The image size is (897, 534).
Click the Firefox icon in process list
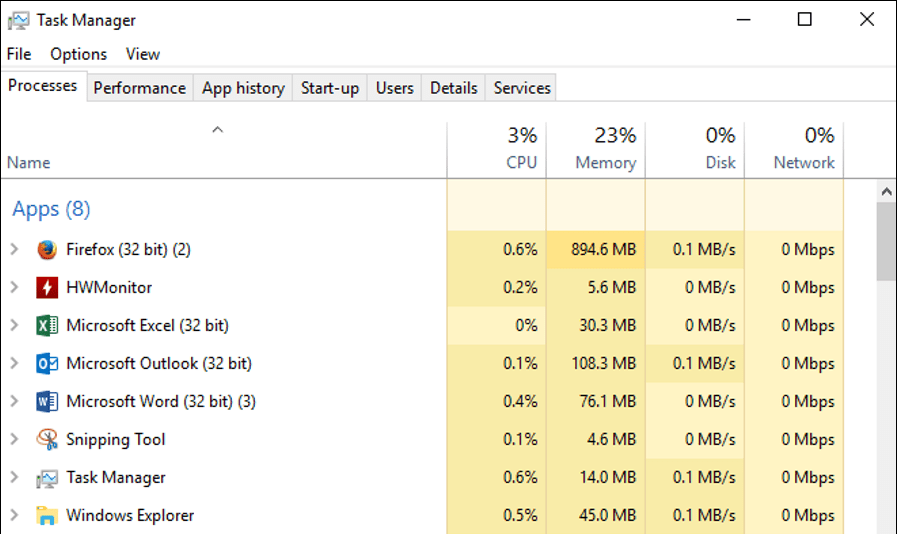(47, 250)
